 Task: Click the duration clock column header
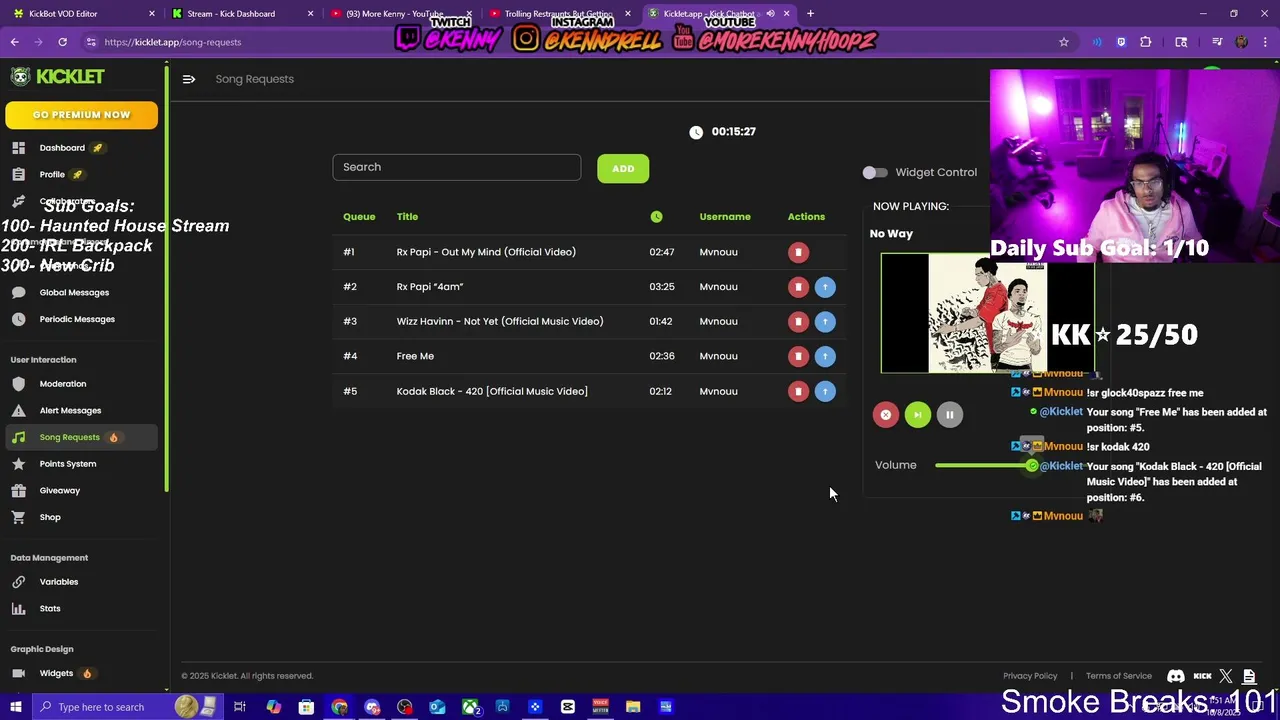coord(656,217)
